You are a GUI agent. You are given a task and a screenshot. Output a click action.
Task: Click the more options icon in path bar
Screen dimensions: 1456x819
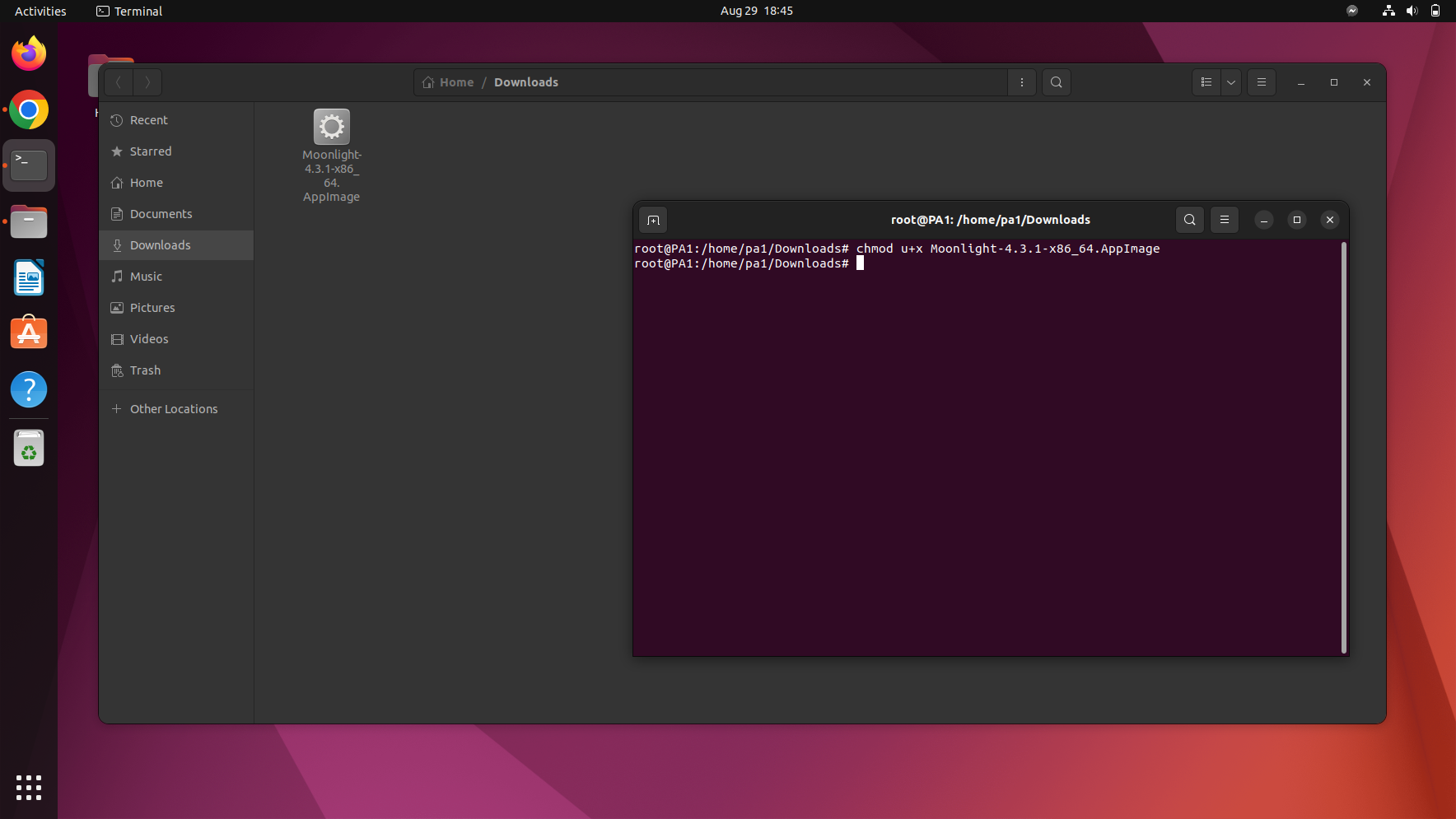(x=1022, y=82)
